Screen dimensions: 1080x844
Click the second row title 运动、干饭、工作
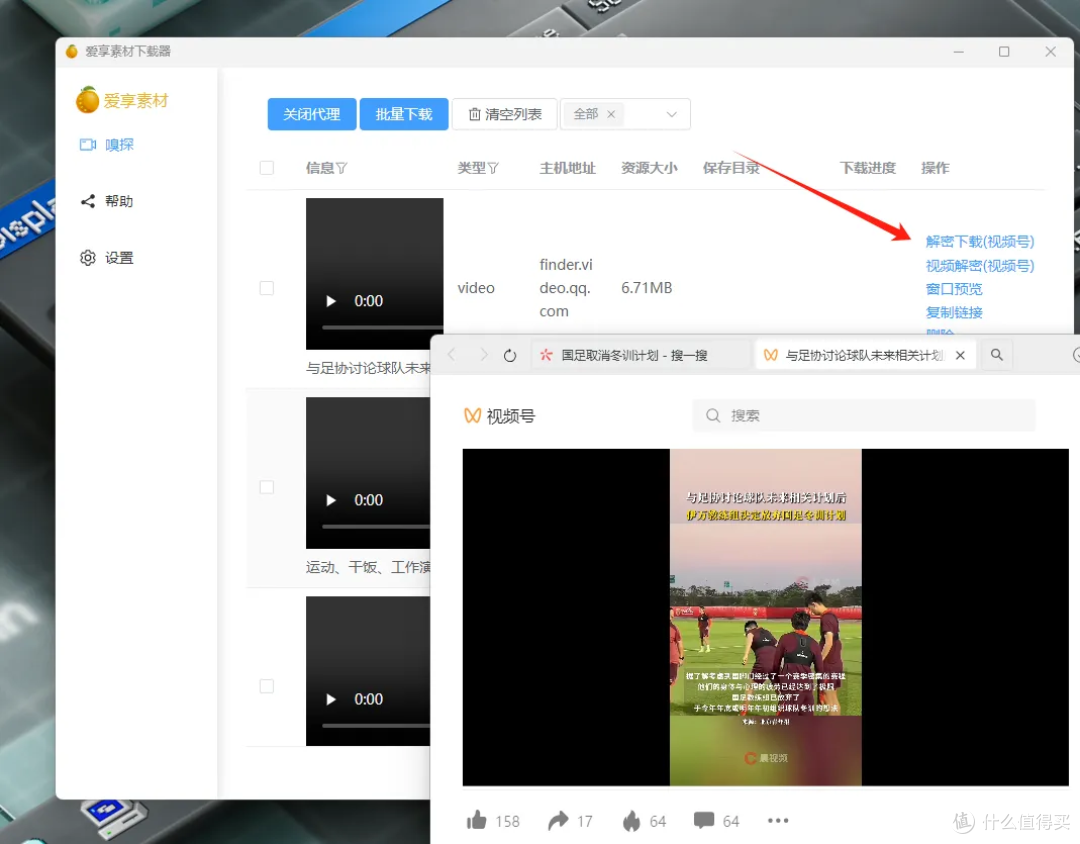tap(368, 568)
